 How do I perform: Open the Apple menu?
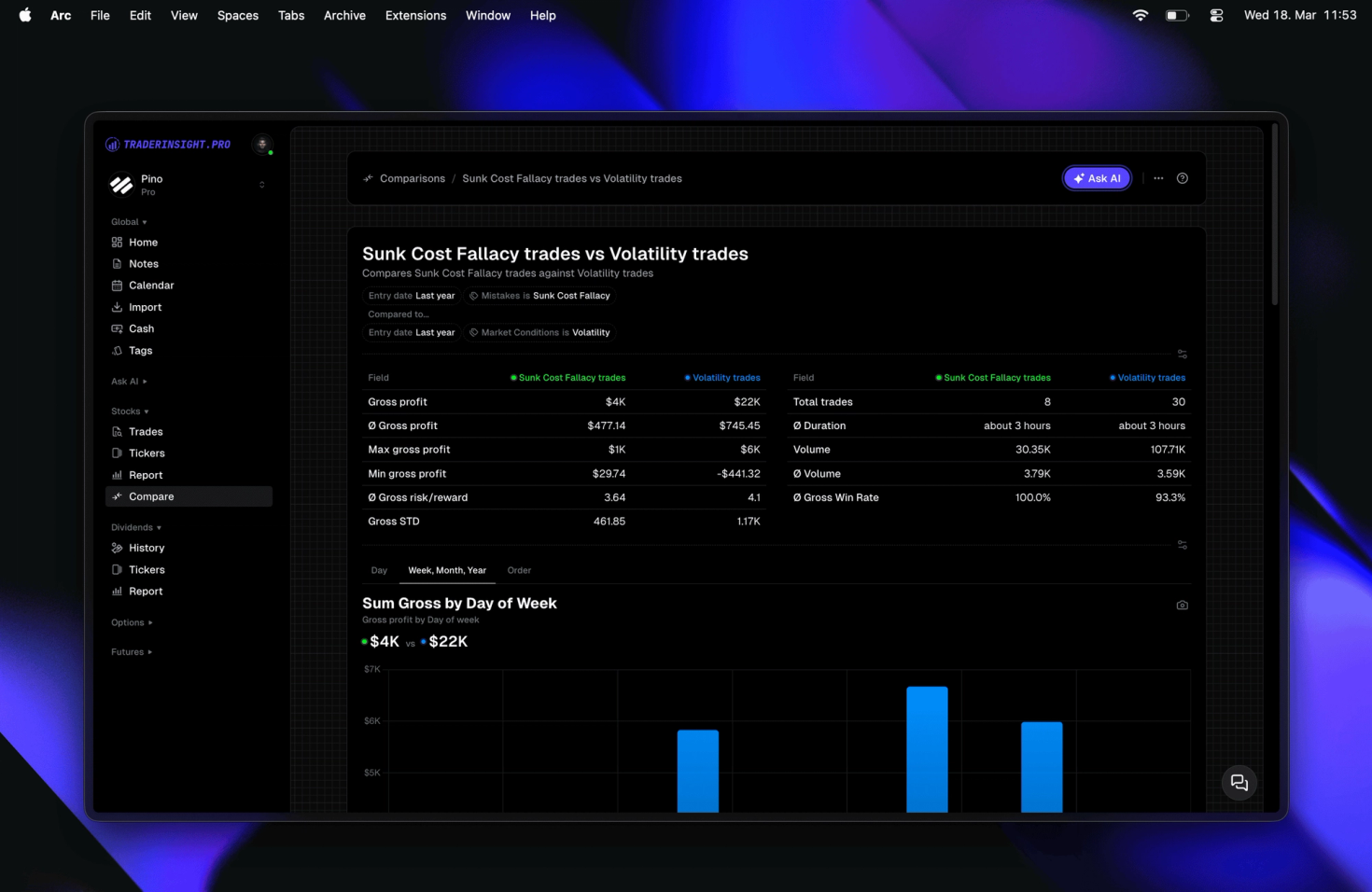pyautogui.click(x=25, y=15)
